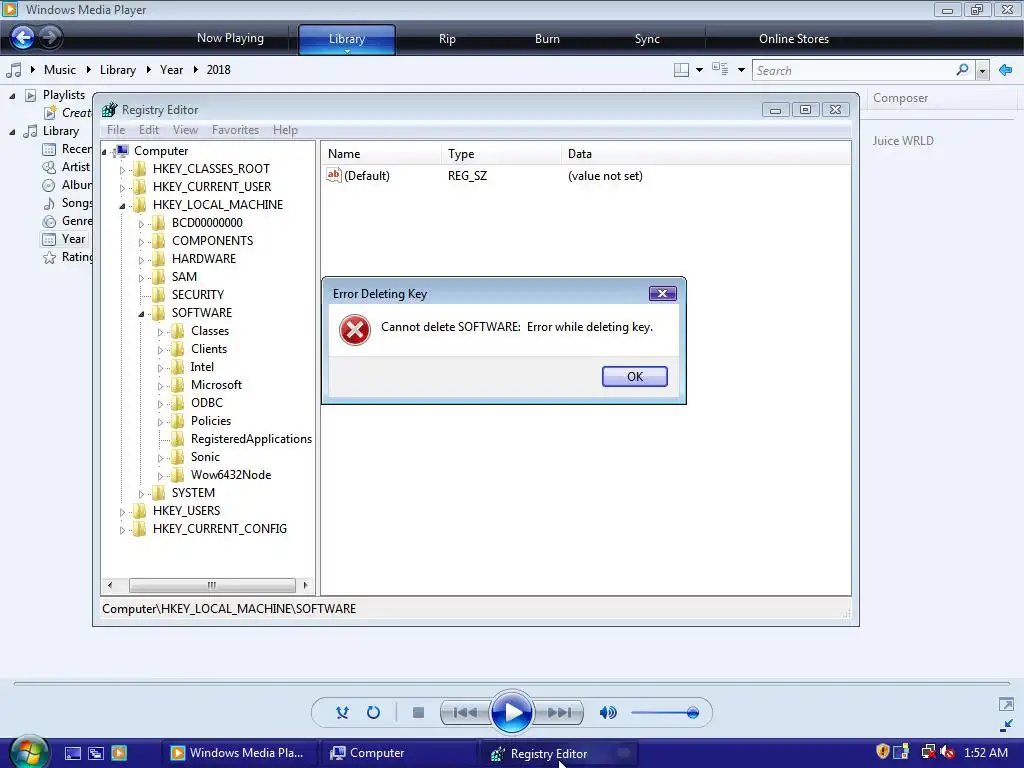Collapse HKEY_LOCAL_MACHINE key
The image size is (1024, 768).
click(122, 206)
